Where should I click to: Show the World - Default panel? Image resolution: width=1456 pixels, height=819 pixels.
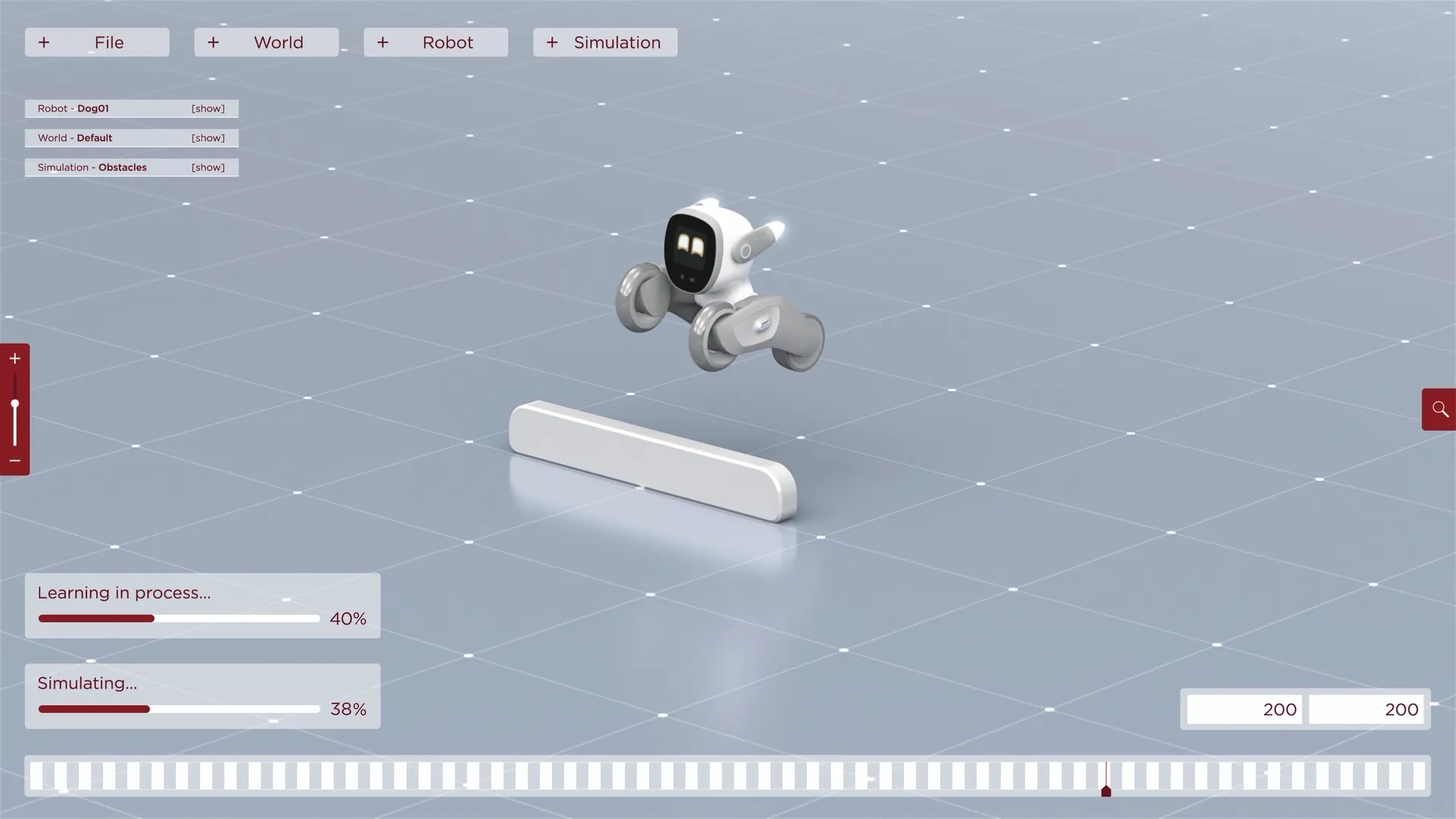pyautogui.click(x=208, y=138)
